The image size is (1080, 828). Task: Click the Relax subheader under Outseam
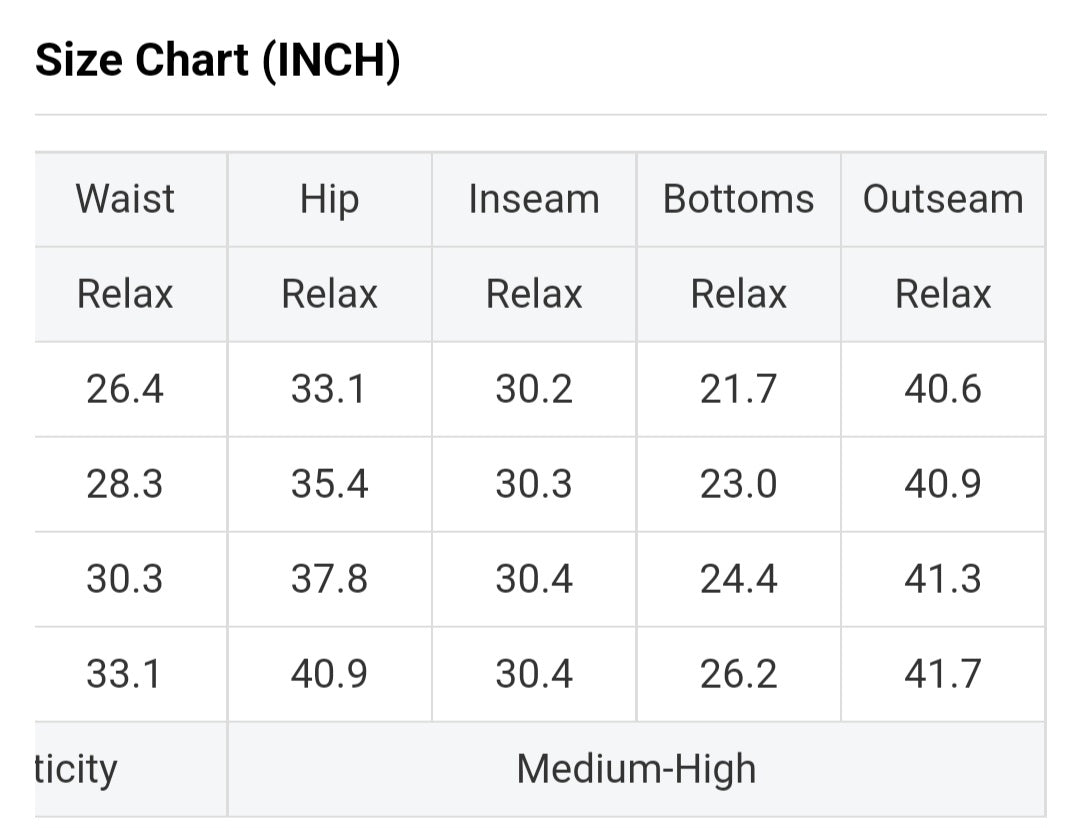coord(943,294)
